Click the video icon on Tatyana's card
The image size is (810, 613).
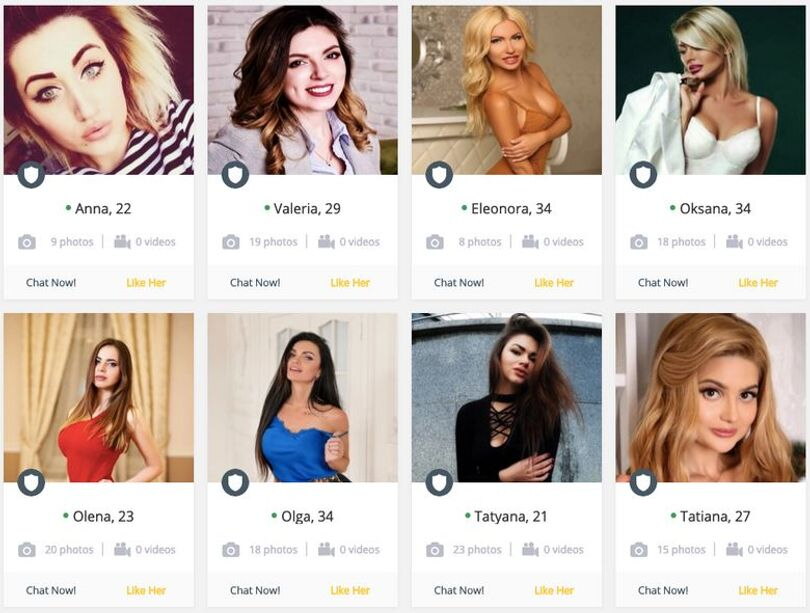click(x=530, y=549)
